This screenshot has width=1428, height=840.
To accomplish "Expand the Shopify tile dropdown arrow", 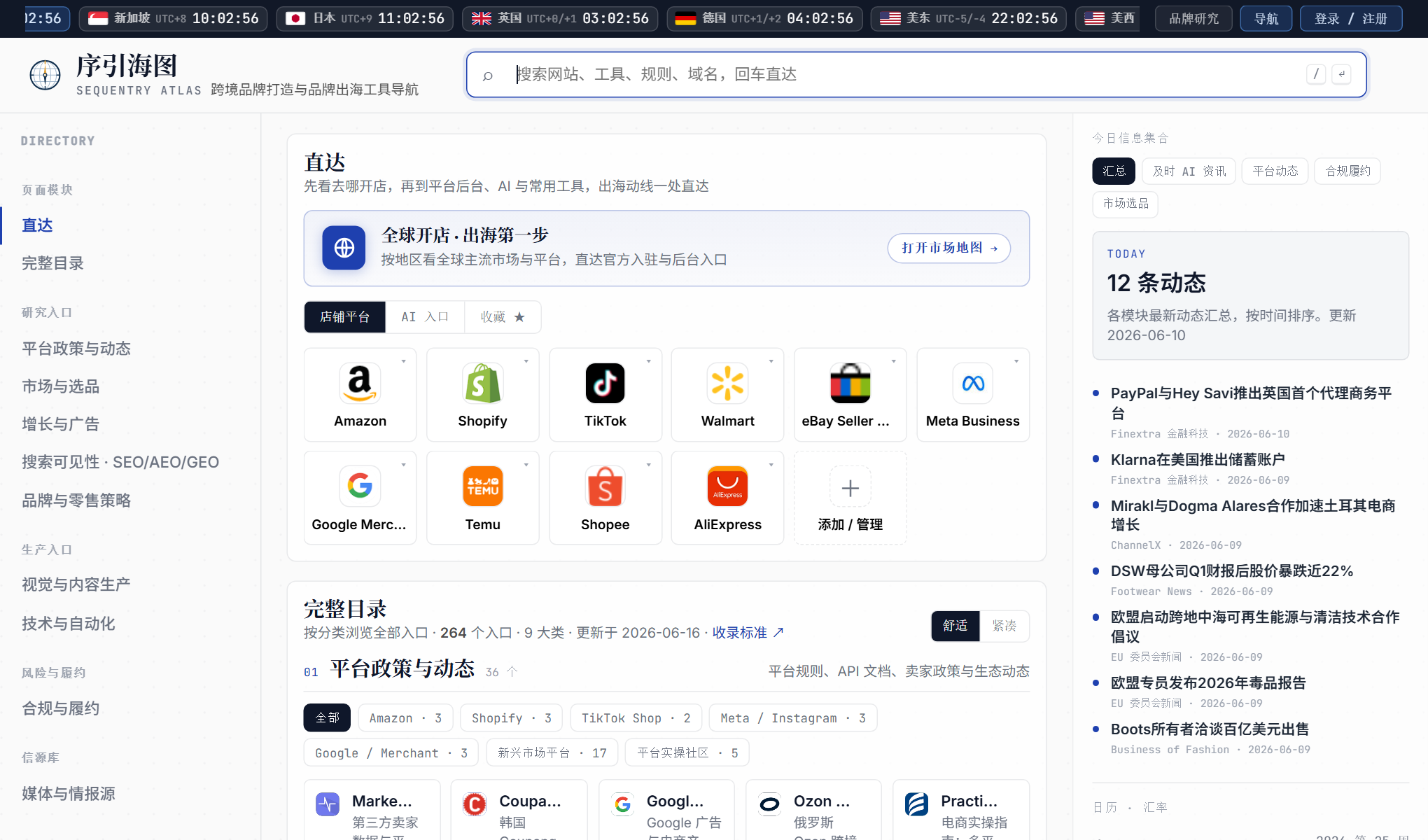I will [526, 361].
